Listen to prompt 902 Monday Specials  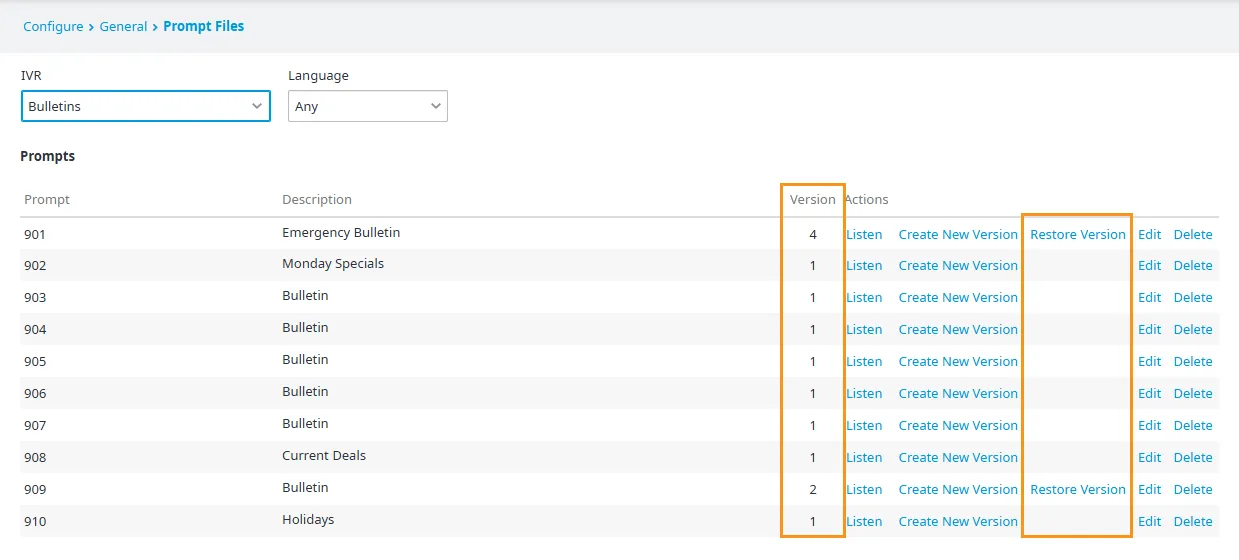(x=864, y=266)
